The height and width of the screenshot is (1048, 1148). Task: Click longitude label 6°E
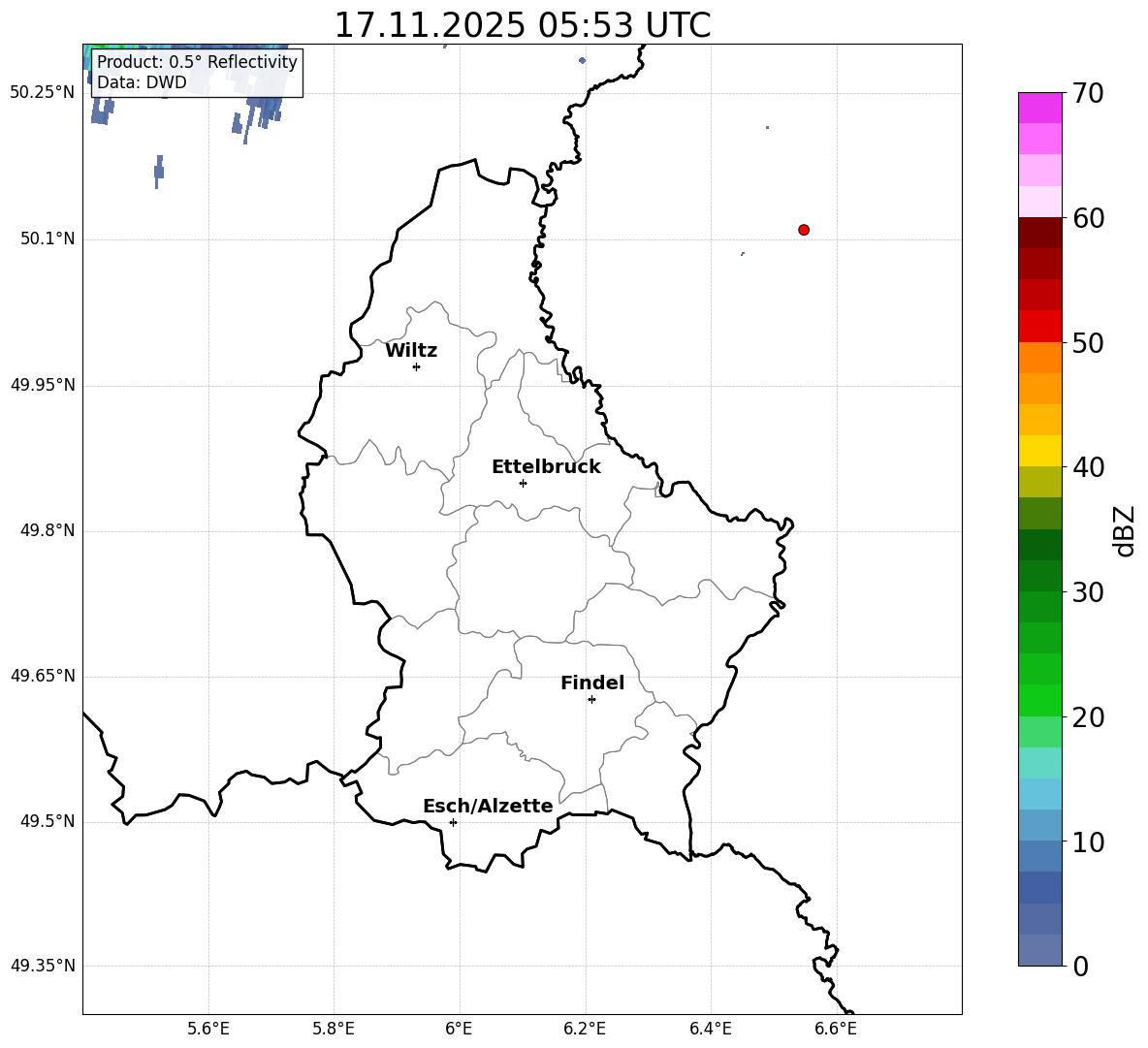(459, 1029)
